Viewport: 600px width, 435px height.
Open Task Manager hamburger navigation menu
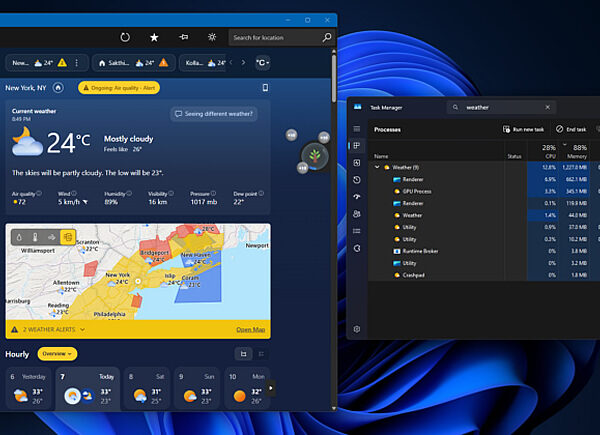(357, 129)
